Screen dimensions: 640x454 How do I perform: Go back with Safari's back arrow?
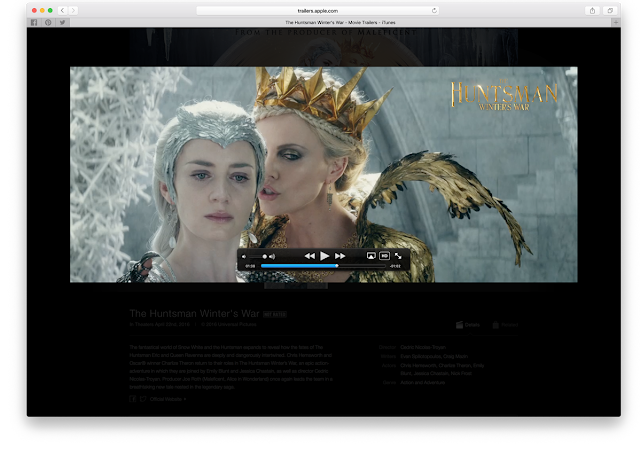coord(62,11)
